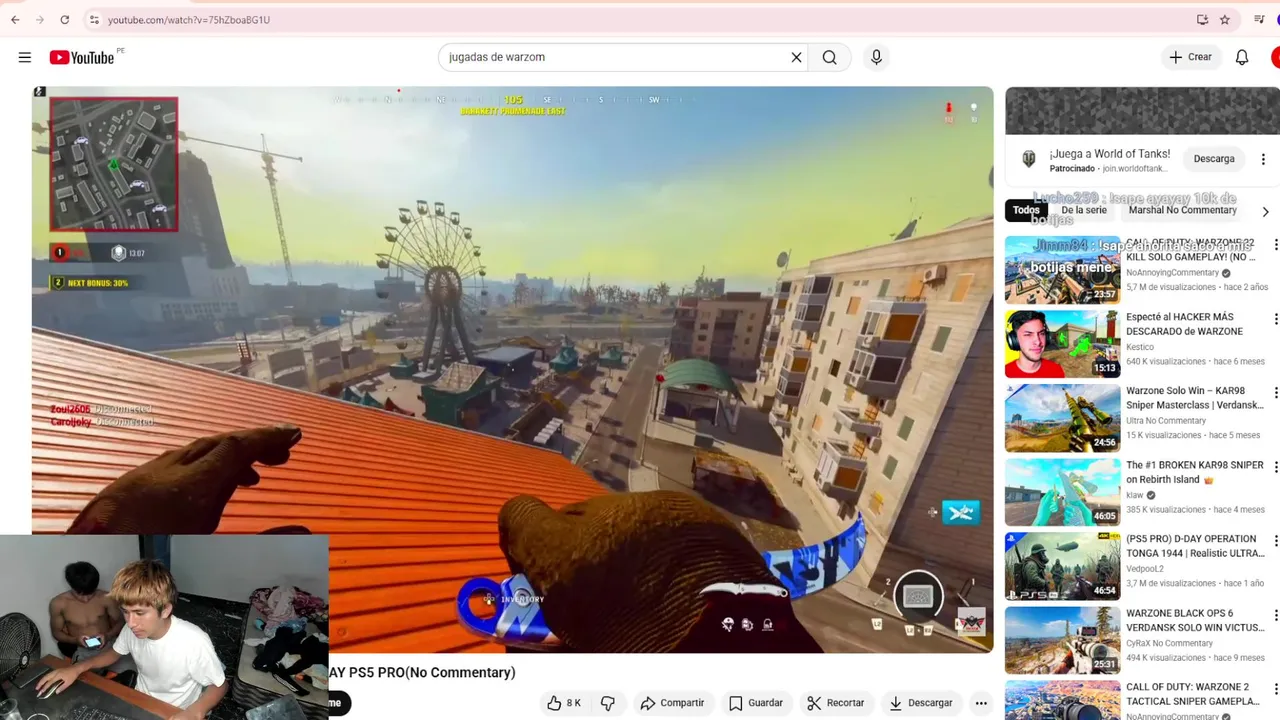The image size is (1280, 720).
Task: Open the 23:57 NoAnnoyingCommentary video thumbnail
Action: pyautogui.click(x=1062, y=270)
